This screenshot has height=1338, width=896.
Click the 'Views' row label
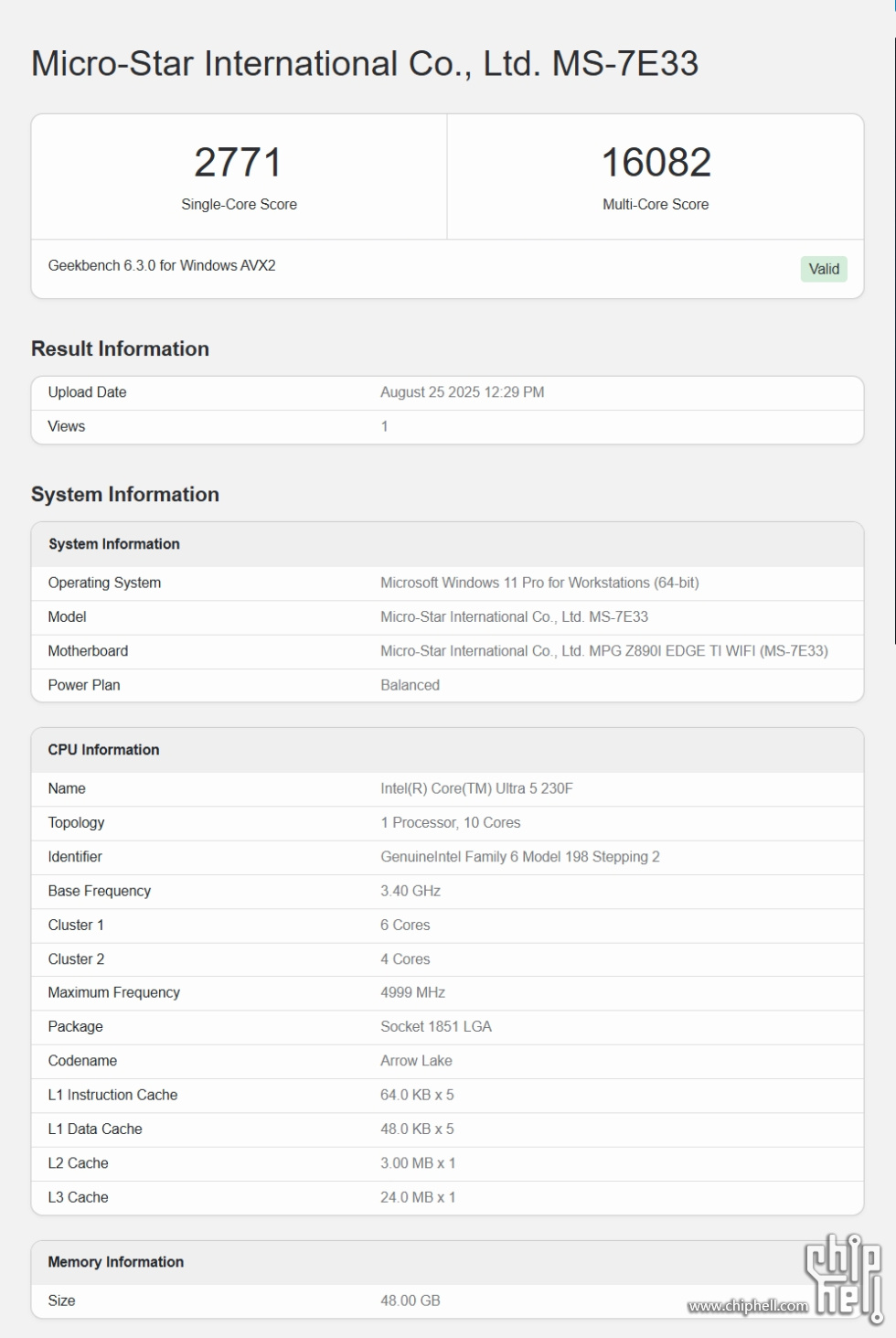click(x=67, y=426)
